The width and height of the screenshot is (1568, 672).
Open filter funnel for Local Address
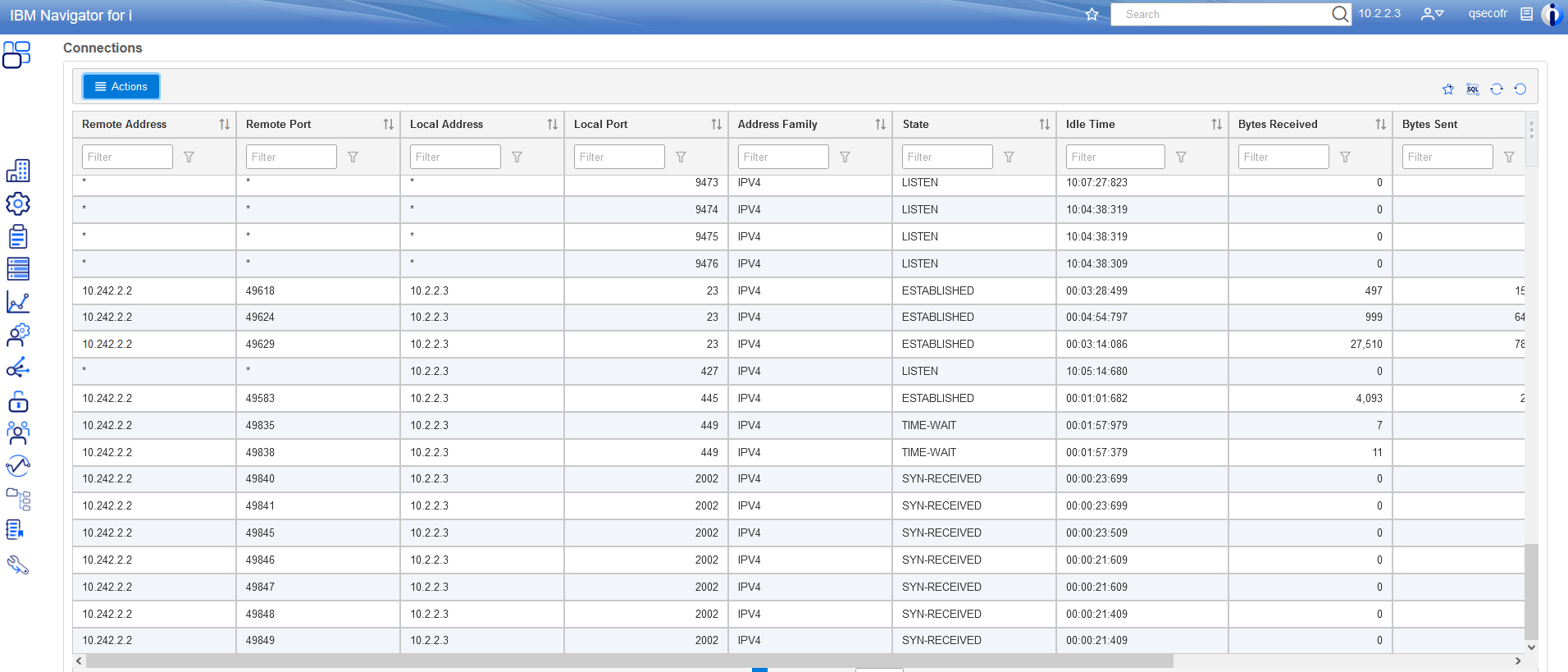[x=517, y=157]
